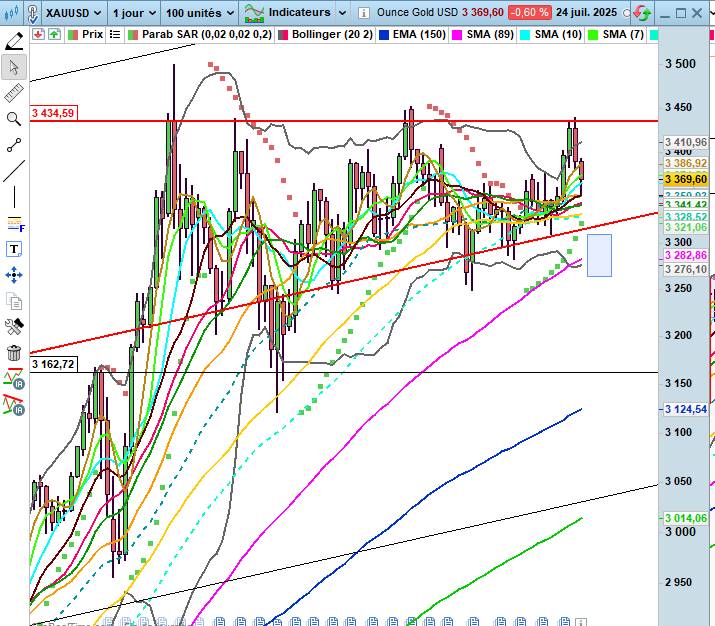Open Parab SAR (0,02 0,02 0,2) settings
This screenshot has height=626, width=715.
coord(207,34)
